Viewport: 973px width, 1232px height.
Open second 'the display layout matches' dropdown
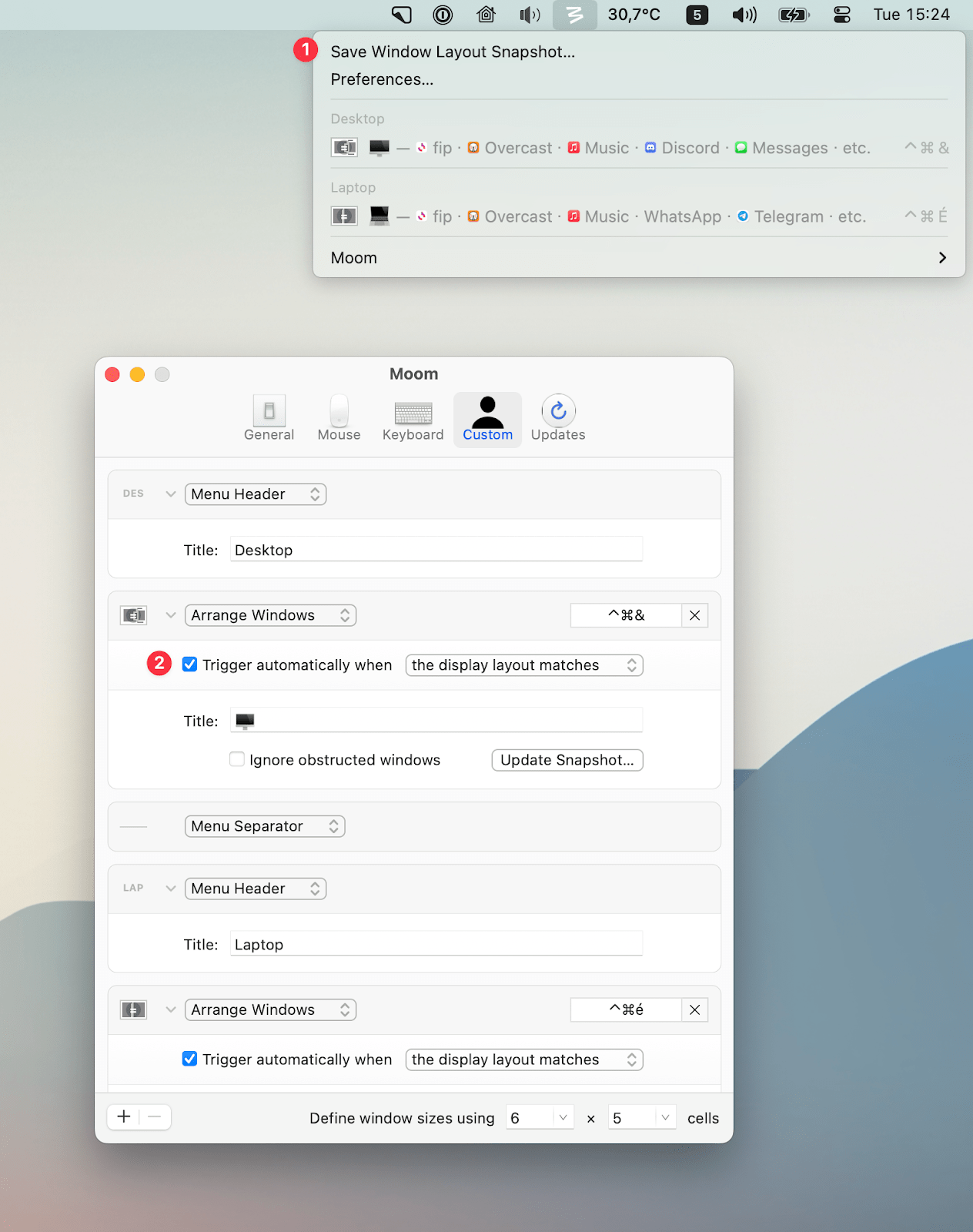pos(524,1060)
